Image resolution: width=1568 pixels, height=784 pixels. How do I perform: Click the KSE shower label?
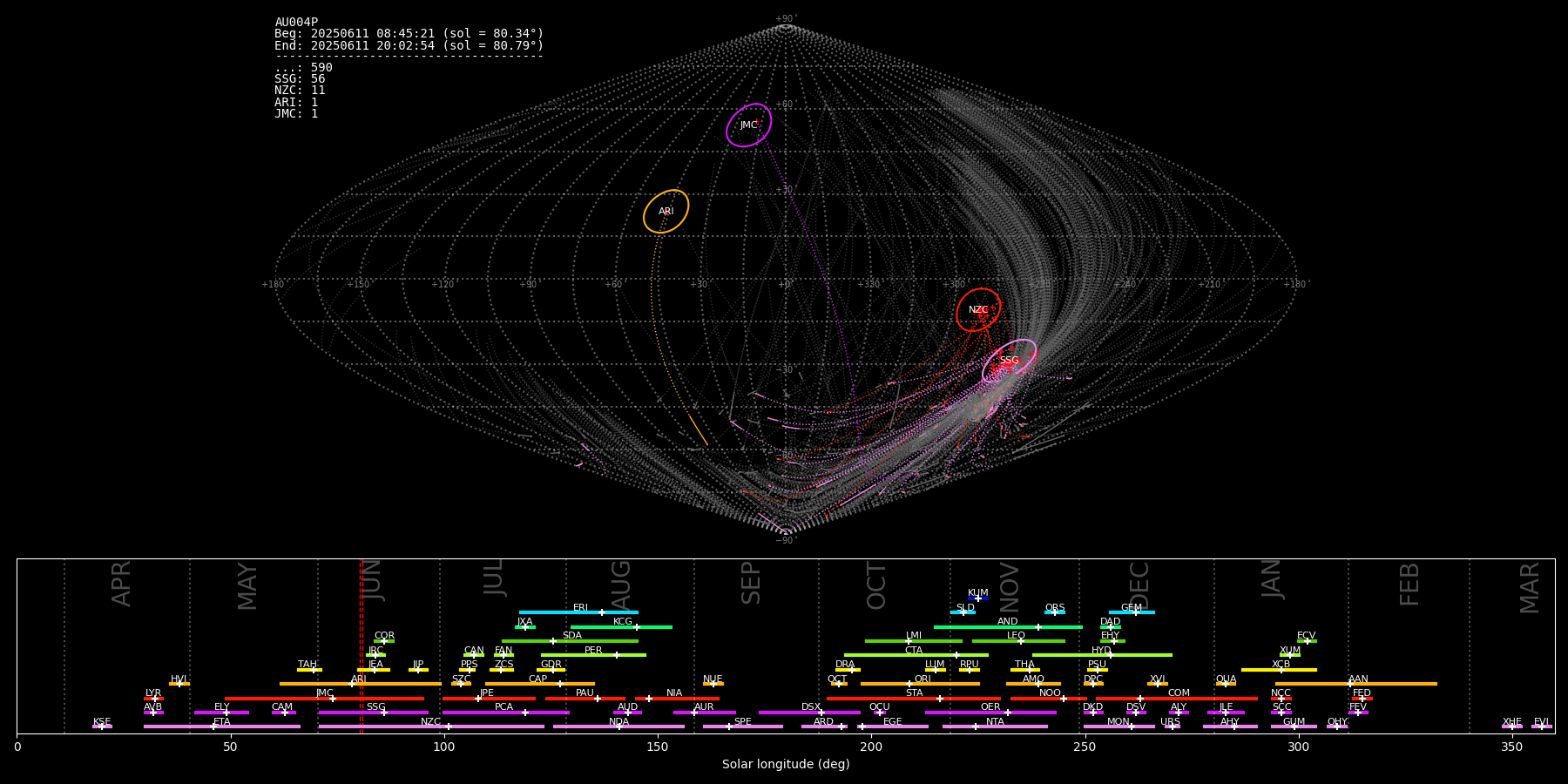[x=102, y=722]
